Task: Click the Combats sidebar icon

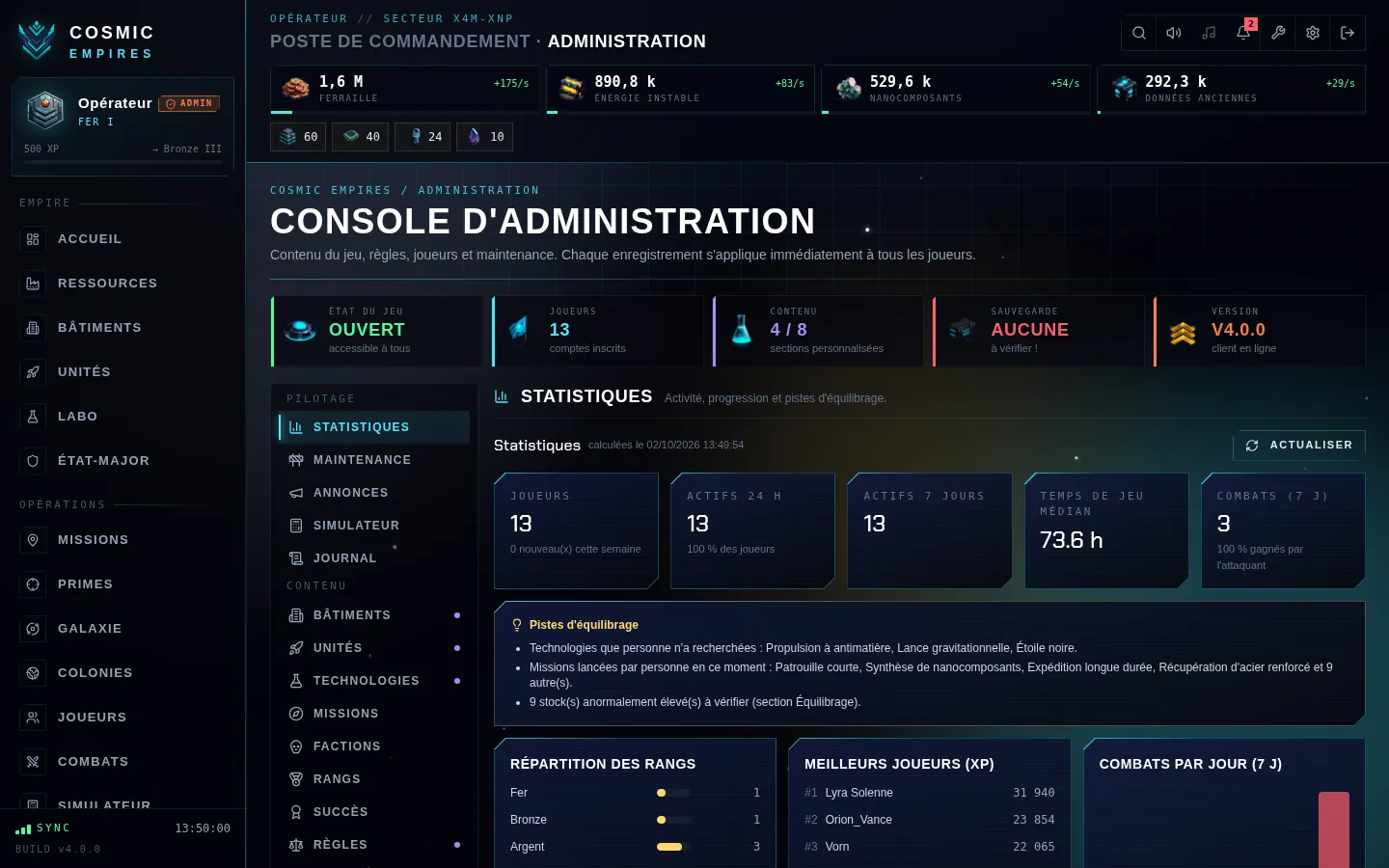Action: point(33,762)
